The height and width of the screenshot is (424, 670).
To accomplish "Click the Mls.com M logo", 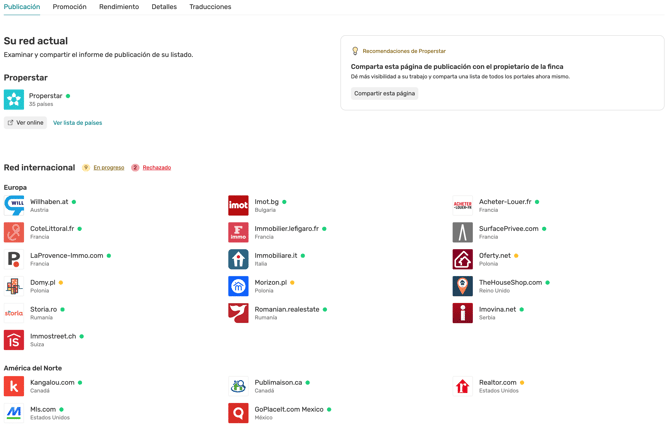I will tap(14, 413).
